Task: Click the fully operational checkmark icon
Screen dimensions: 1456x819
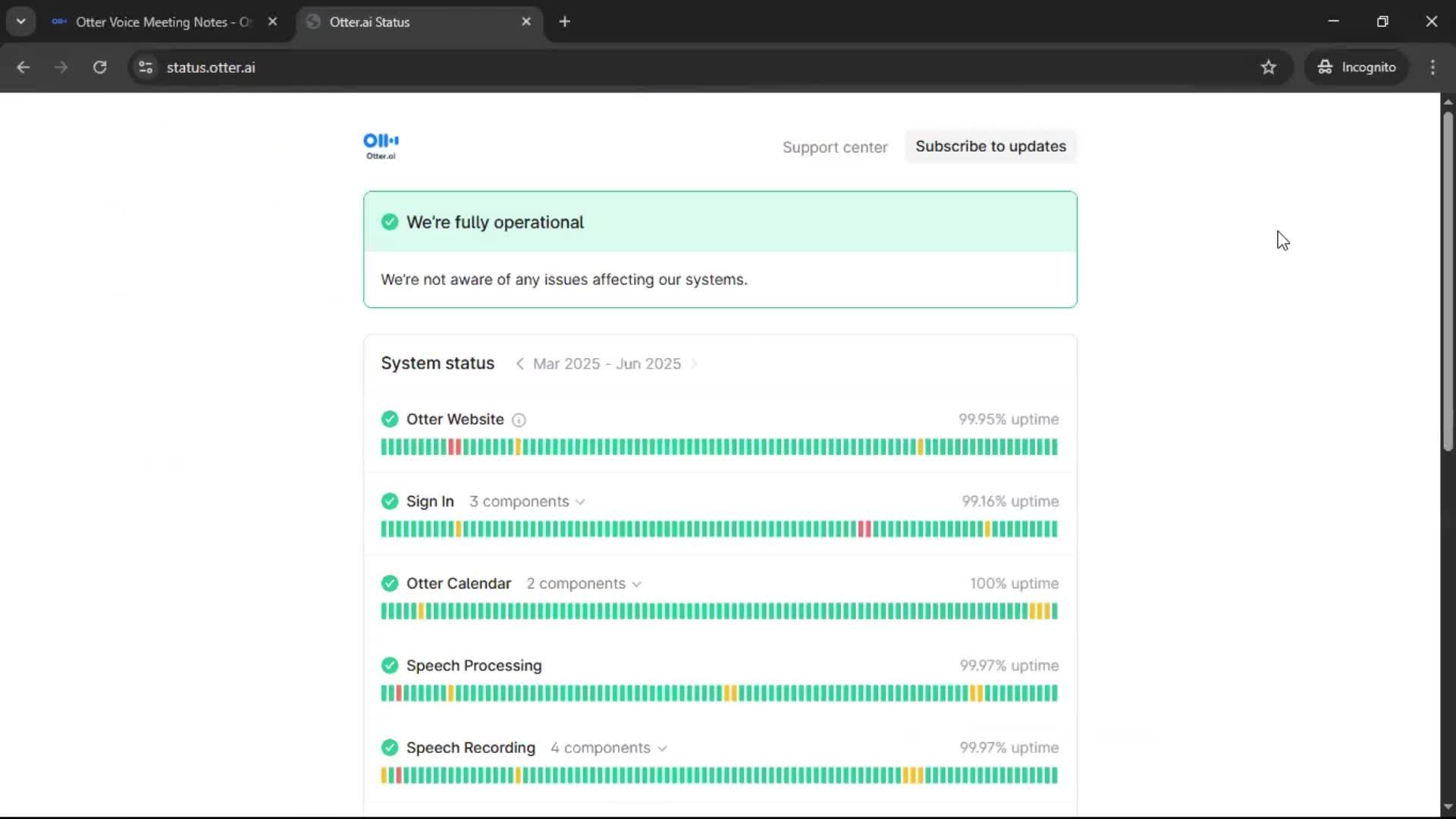Action: 390,222
